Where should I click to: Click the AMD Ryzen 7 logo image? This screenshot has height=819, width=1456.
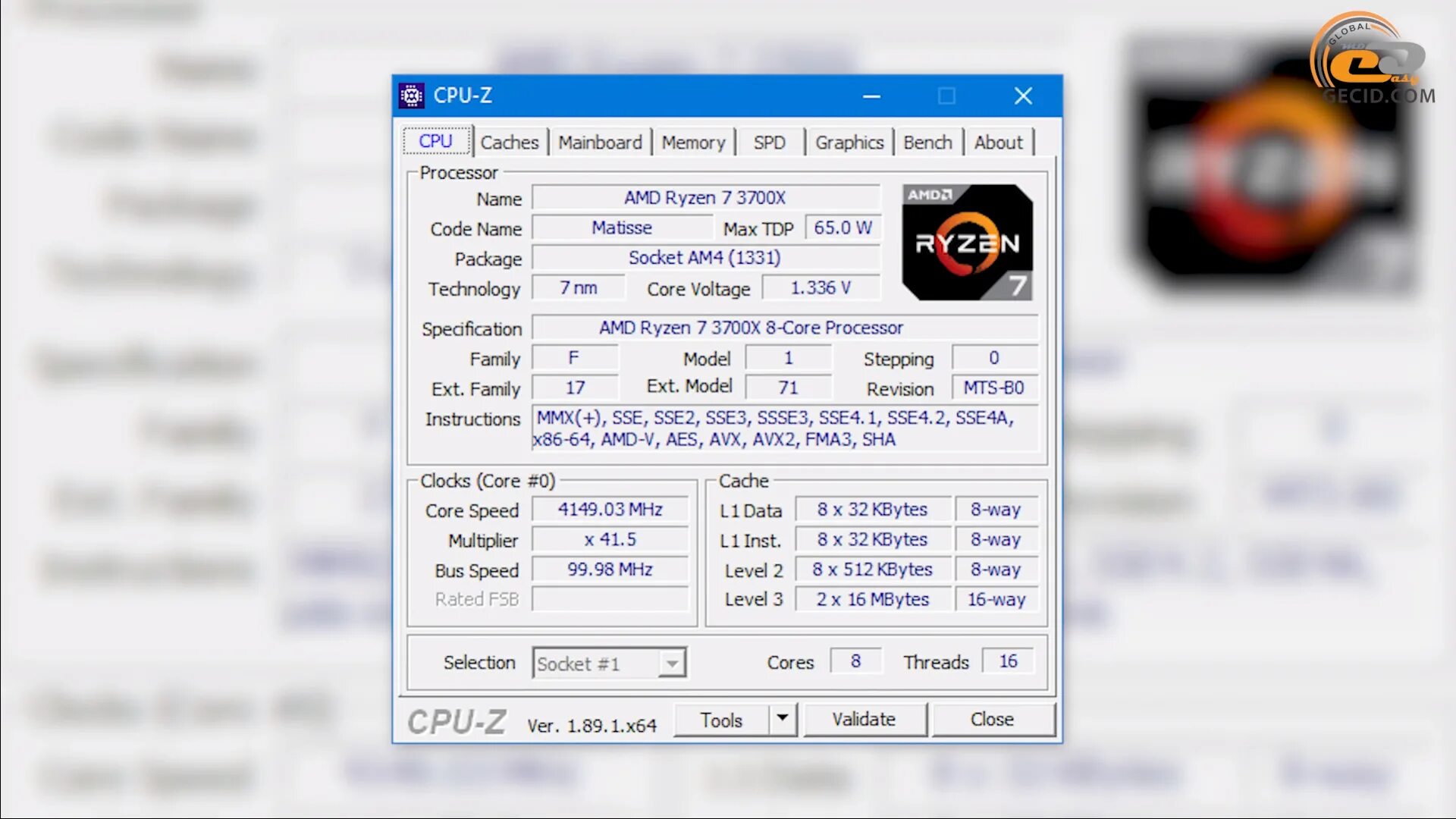coord(967,243)
